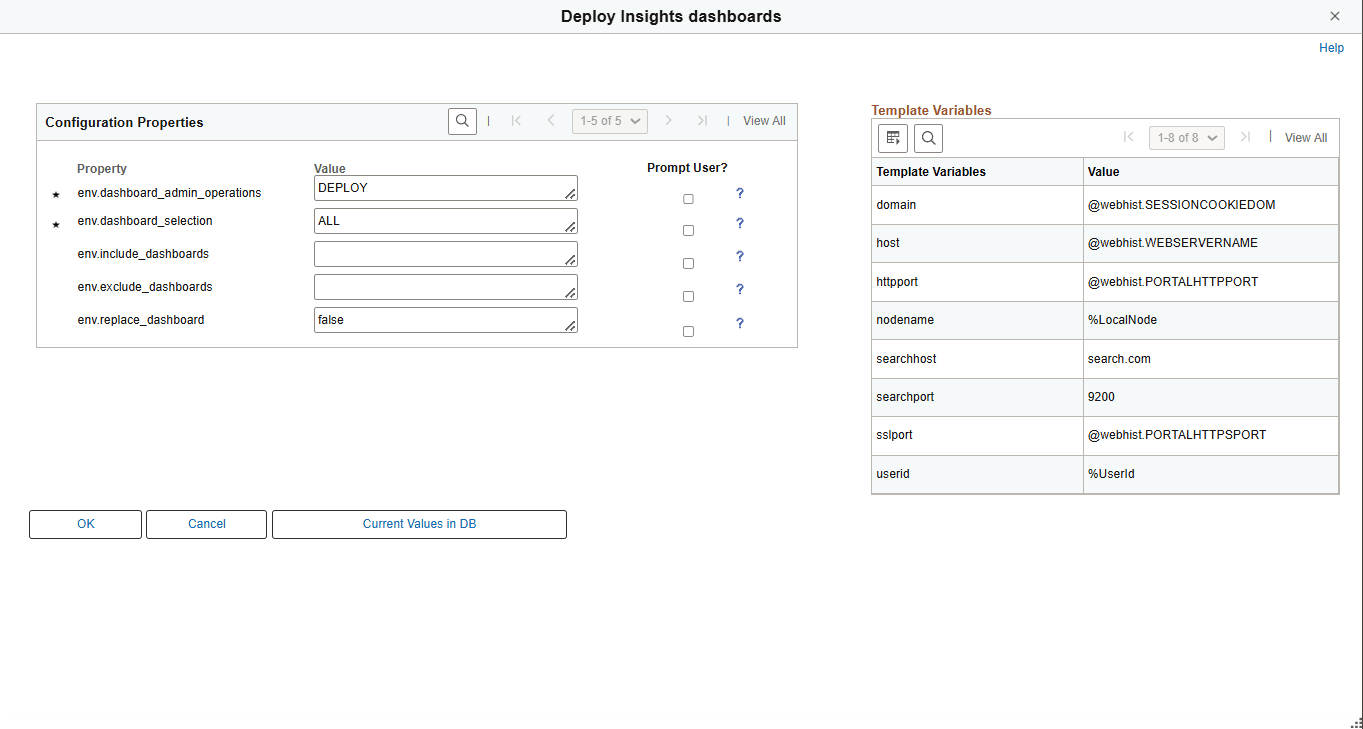1363x729 pixels.
Task: Open Find in Configuration Properties grid
Action: coord(462,120)
